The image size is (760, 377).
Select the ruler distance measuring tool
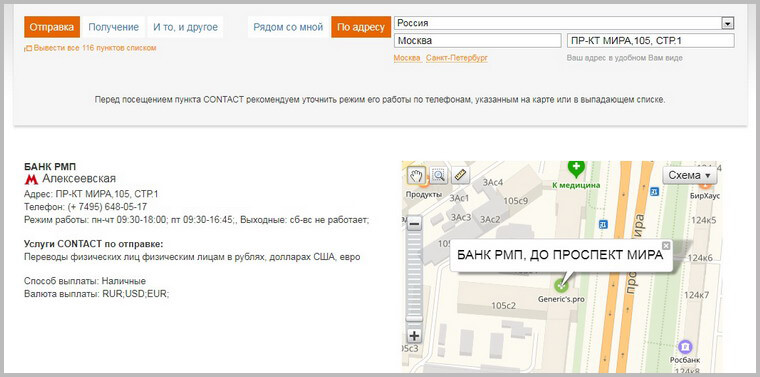(x=460, y=175)
